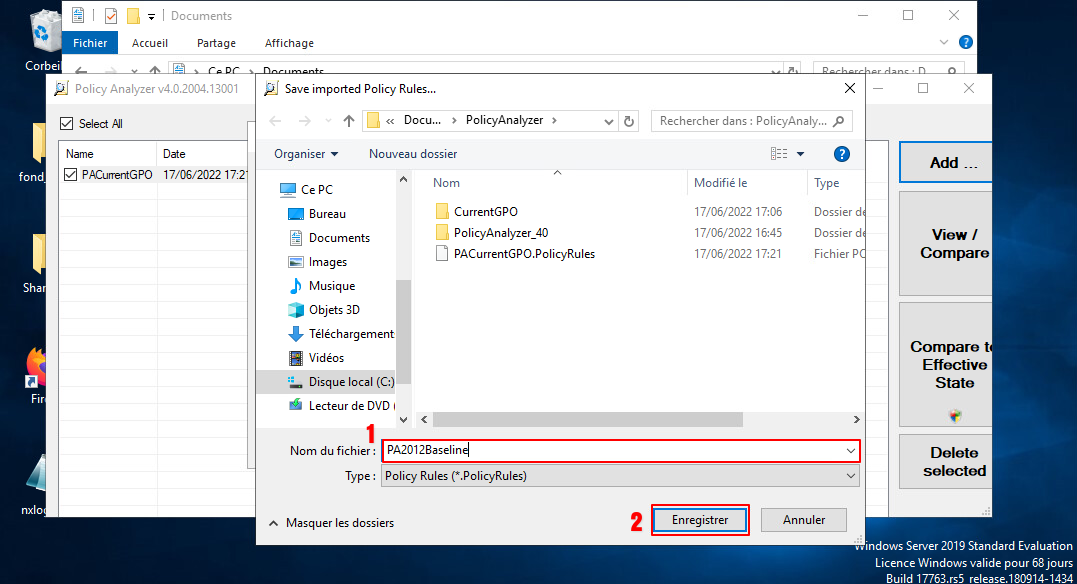
Task: Open the Fichier ribbon tab
Action: tap(90, 43)
